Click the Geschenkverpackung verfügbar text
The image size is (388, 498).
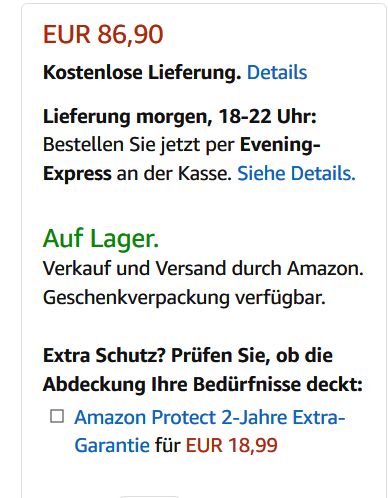click(x=184, y=298)
